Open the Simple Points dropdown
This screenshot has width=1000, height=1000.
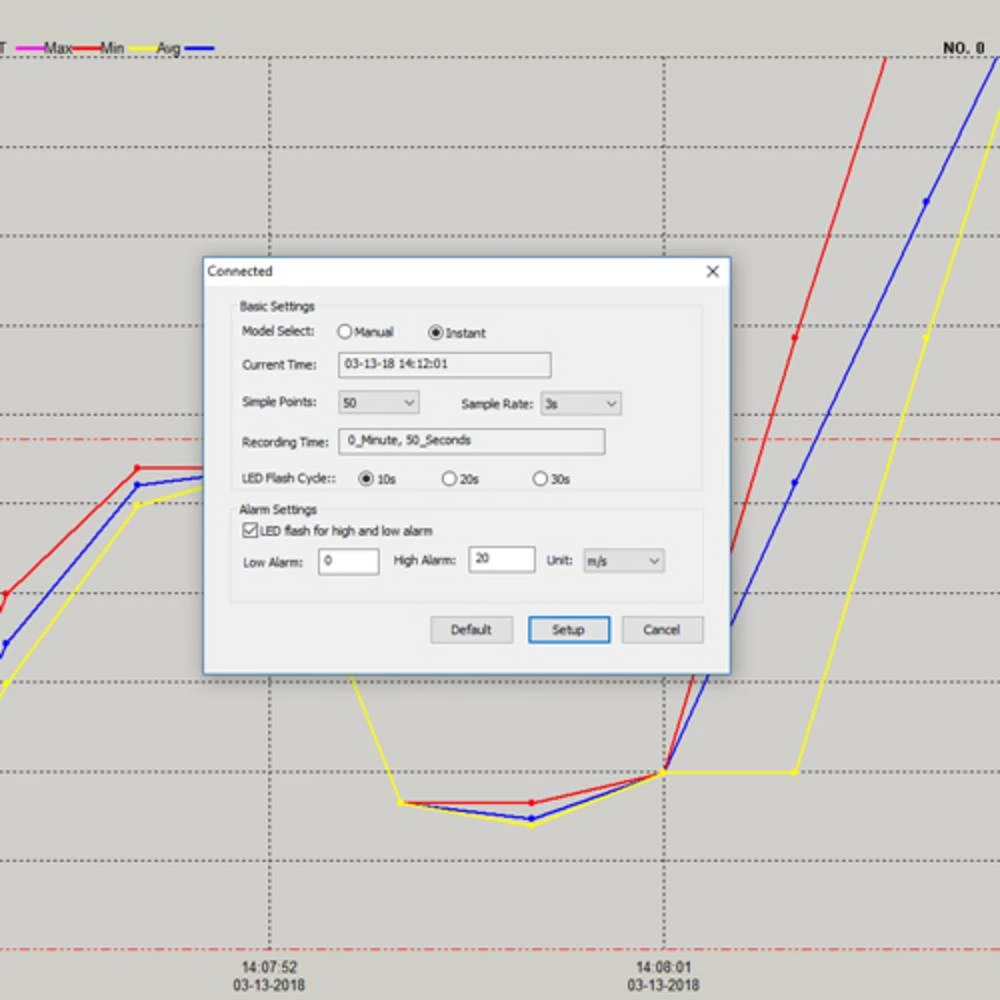(x=378, y=403)
